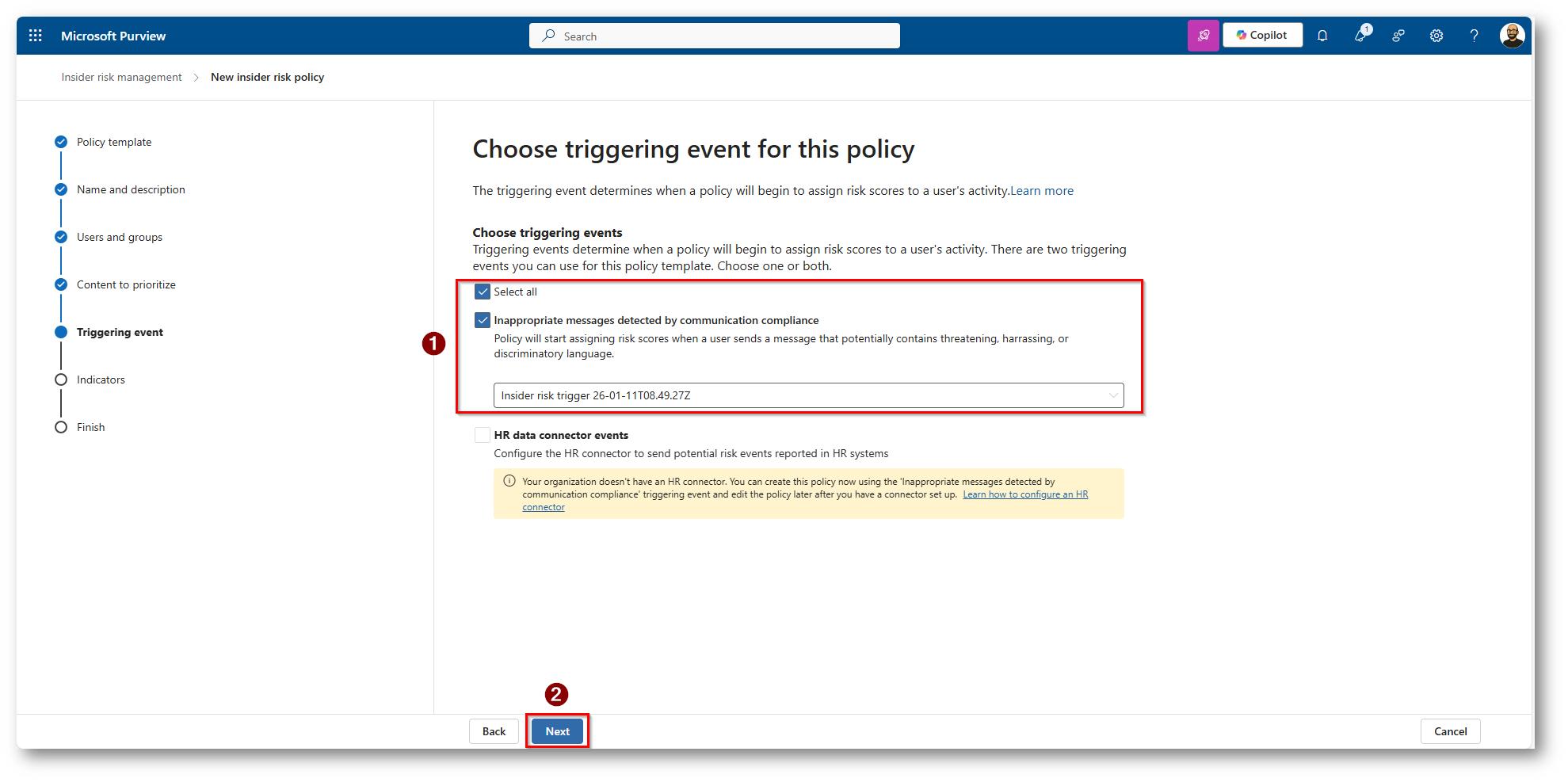The image size is (1568, 782).
Task: Click the New insider risk policy breadcrumb text
Action: pyautogui.click(x=267, y=77)
